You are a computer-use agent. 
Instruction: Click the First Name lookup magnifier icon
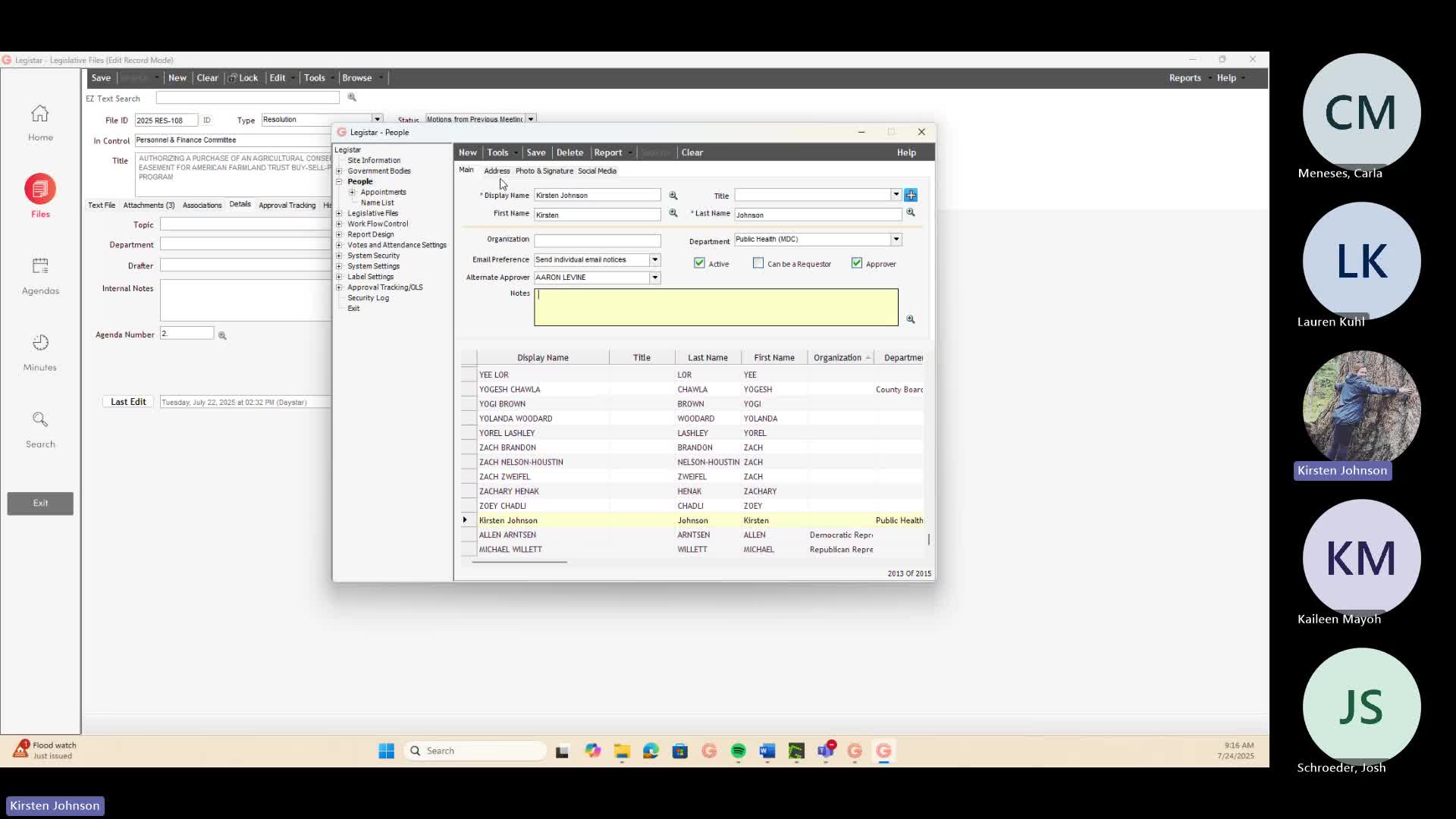673,214
